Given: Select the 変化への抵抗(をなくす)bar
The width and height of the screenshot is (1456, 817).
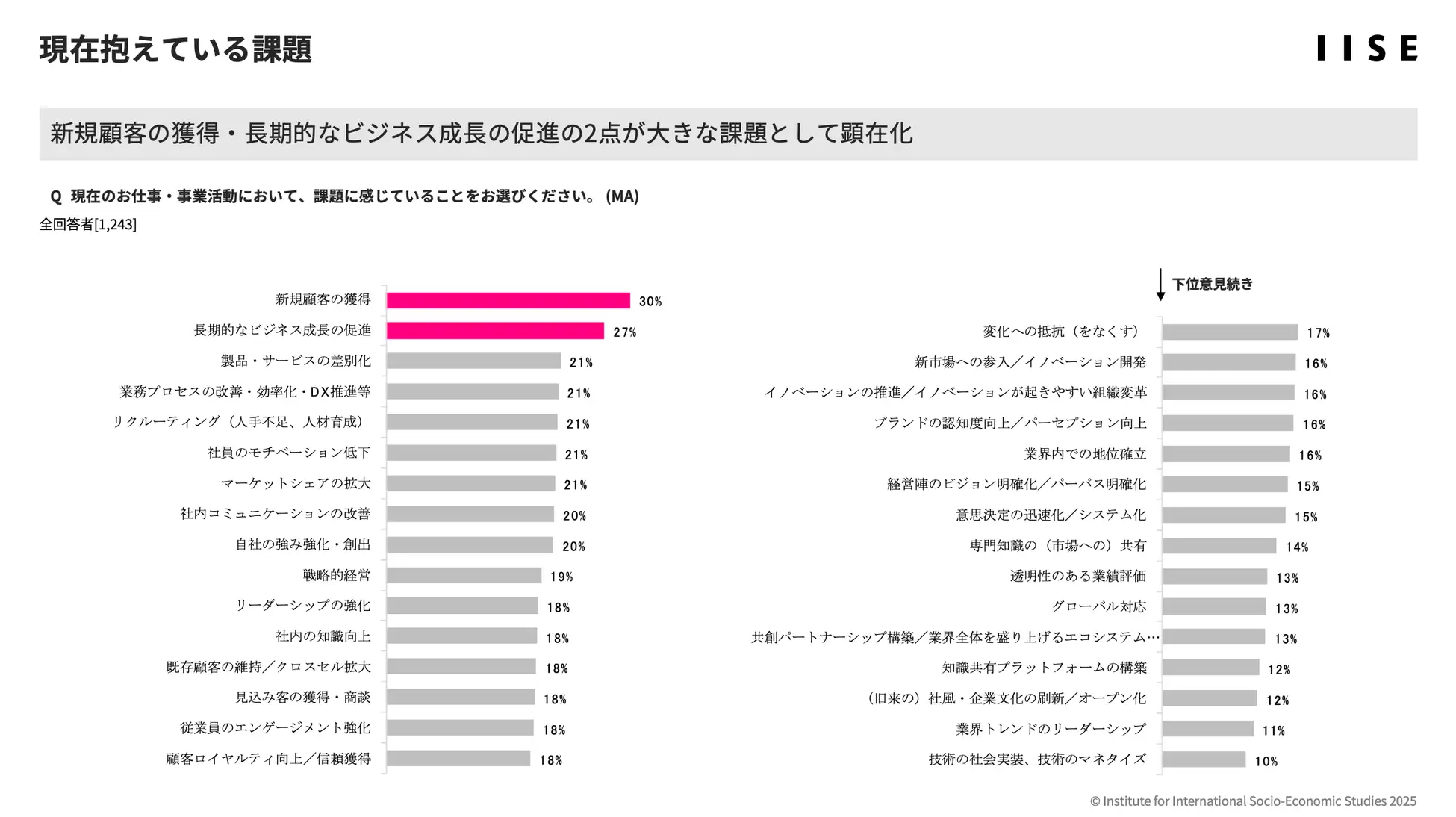Looking at the screenshot, I should (x=1230, y=332).
